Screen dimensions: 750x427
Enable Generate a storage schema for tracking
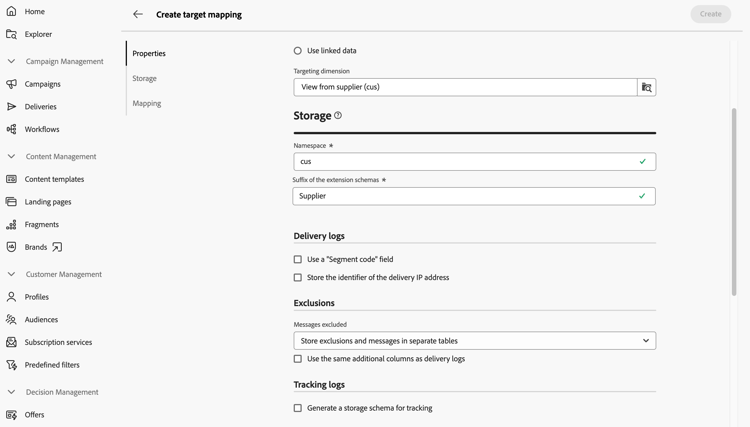(298, 408)
